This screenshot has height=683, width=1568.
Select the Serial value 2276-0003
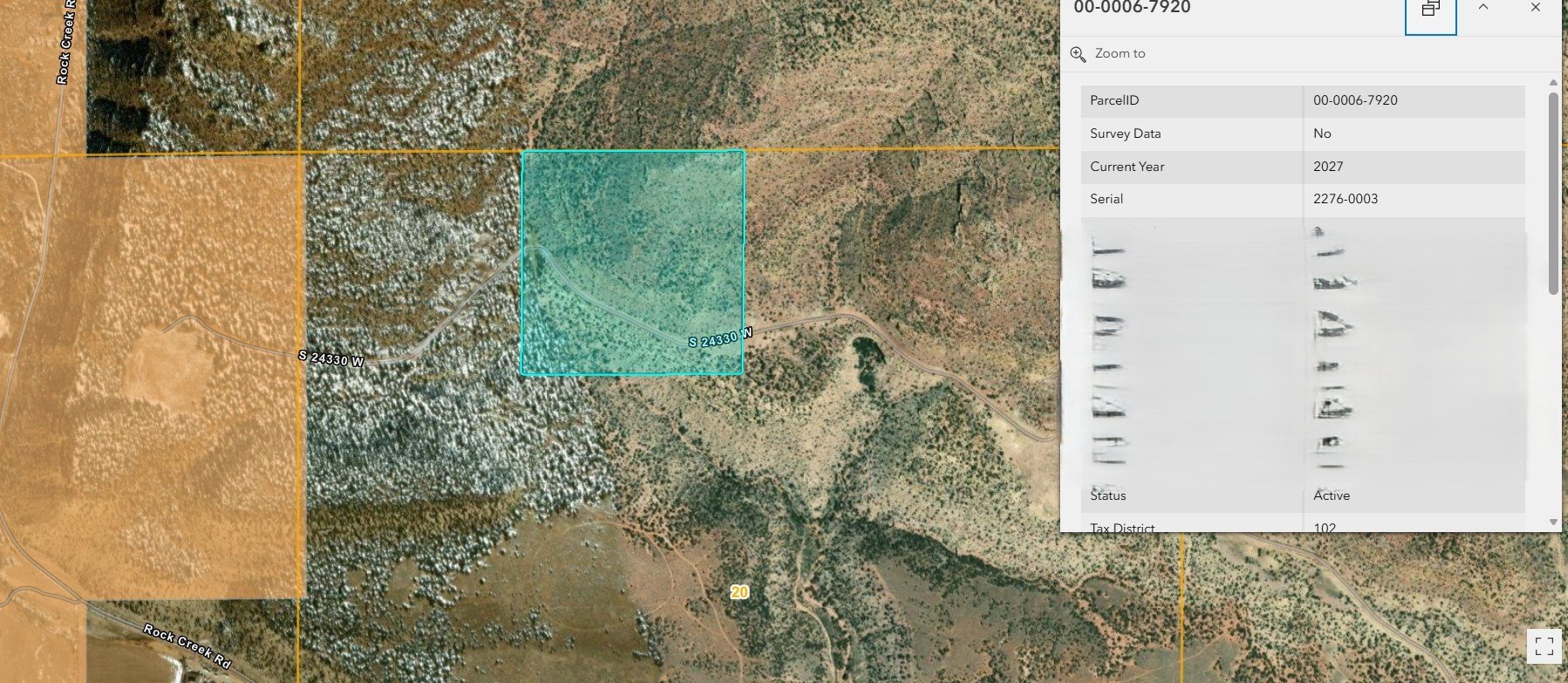click(x=1345, y=199)
